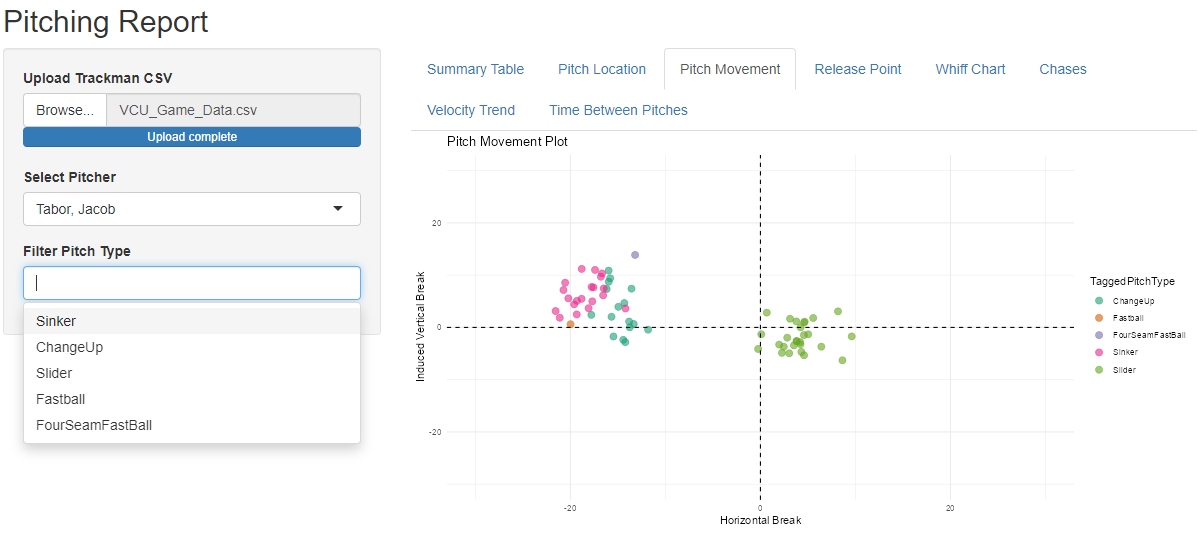Choose Fastball from pitch type list
The width and height of the screenshot is (1199, 559).
(192, 399)
